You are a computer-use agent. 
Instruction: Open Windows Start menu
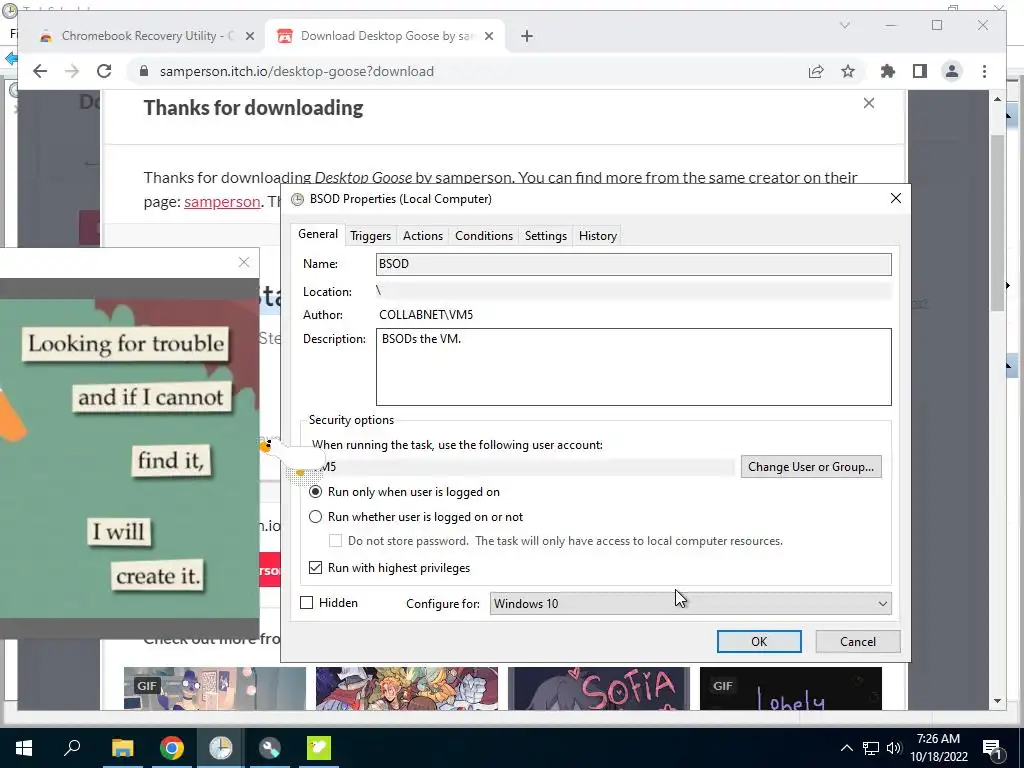[24, 748]
